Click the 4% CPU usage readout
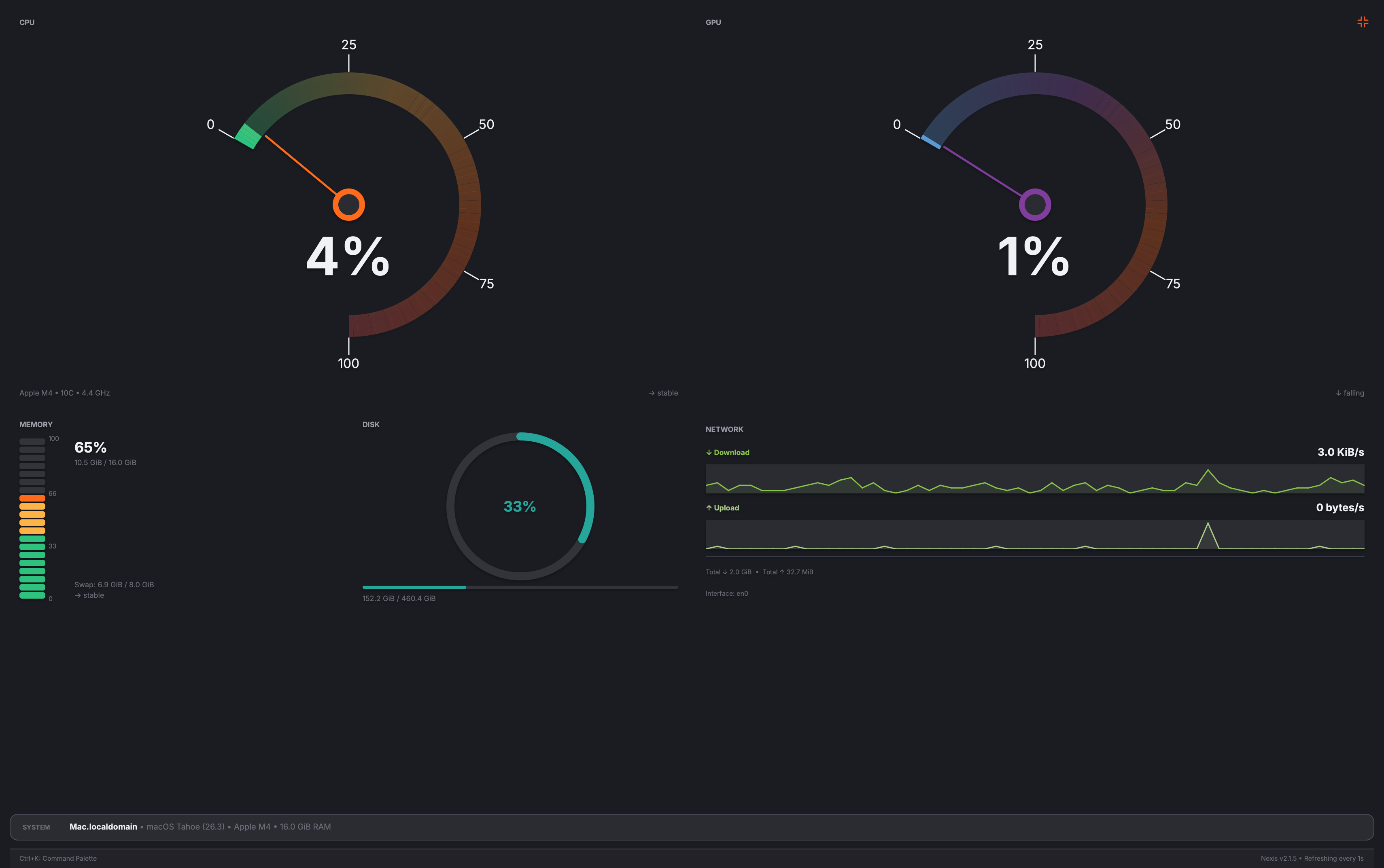The width and height of the screenshot is (1384, 868). tap(348, 256)
